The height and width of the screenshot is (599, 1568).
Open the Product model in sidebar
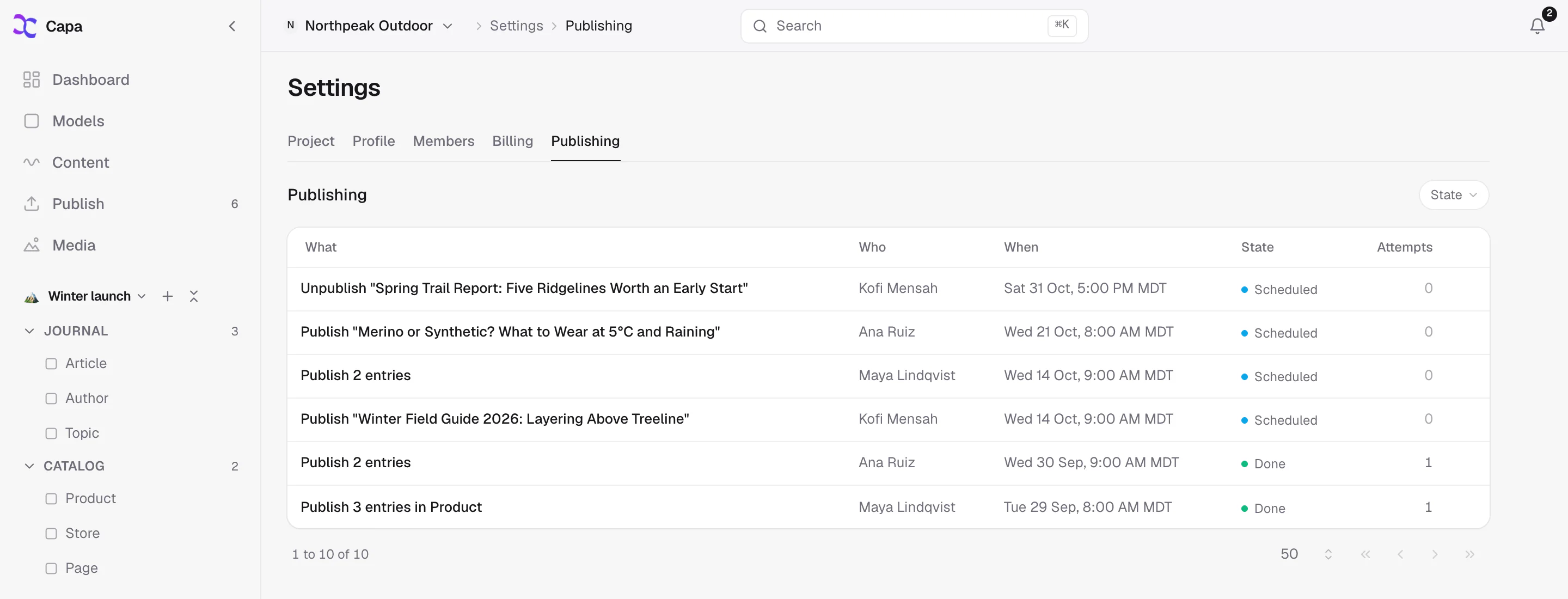point(90,499)
